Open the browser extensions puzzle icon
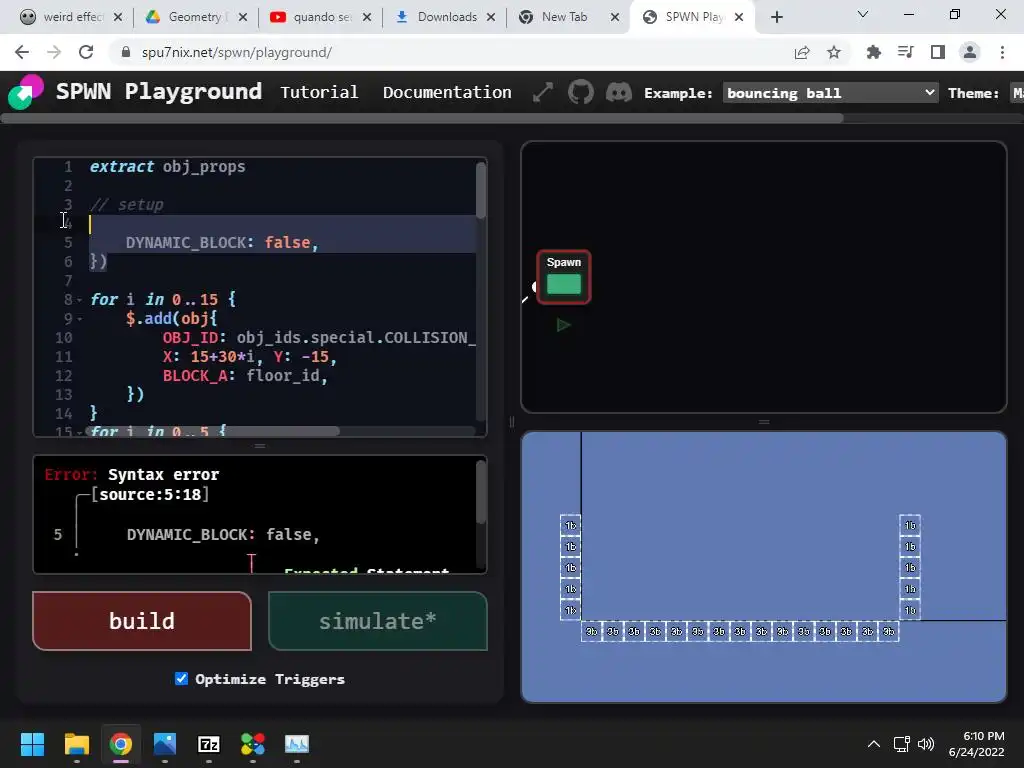The width and height of the screenshot is (1024, 768). [874, 52]
